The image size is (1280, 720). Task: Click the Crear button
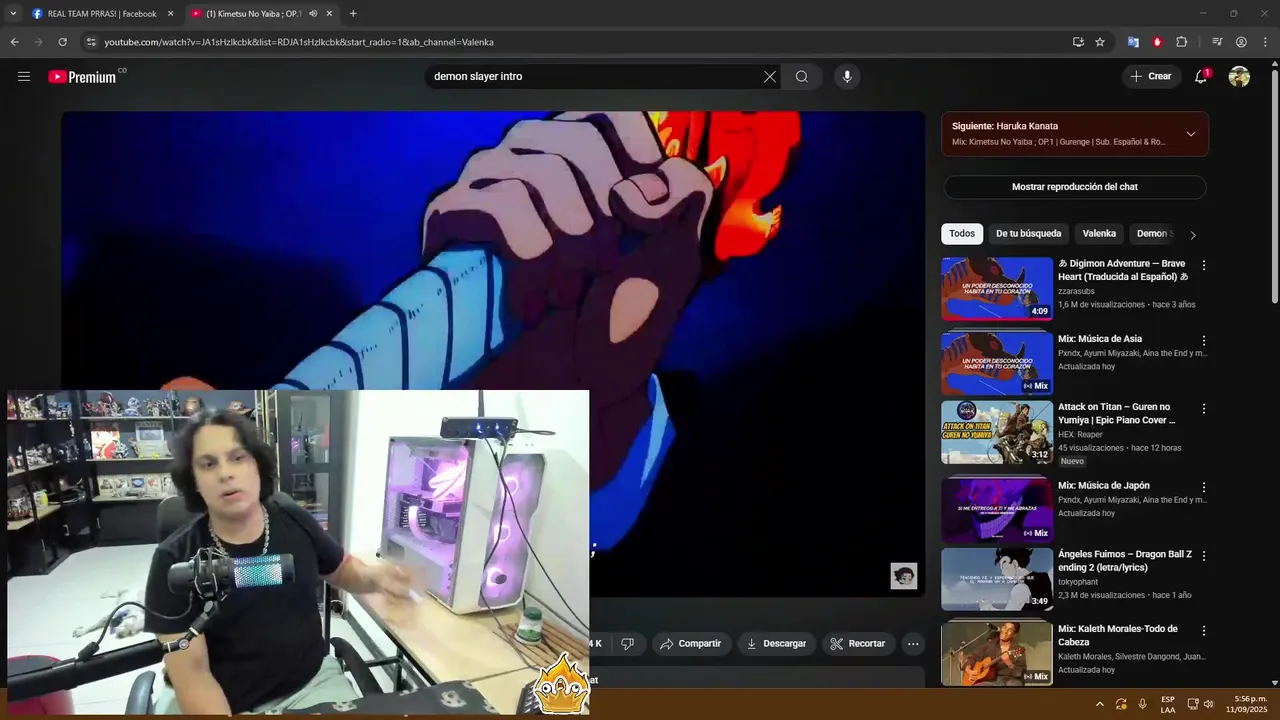point(1151,77)
